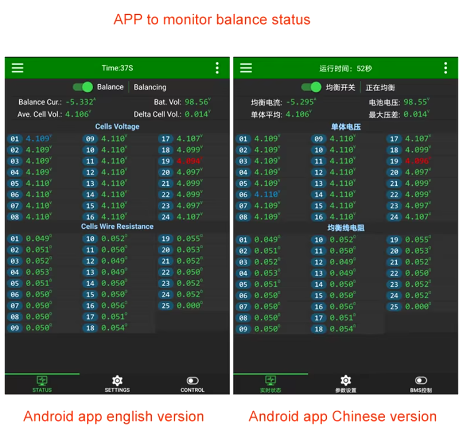This screenshot has width=464, height=429.
Task: Open three-dot overflow menu in English app
Action: (x=217, y=68)
